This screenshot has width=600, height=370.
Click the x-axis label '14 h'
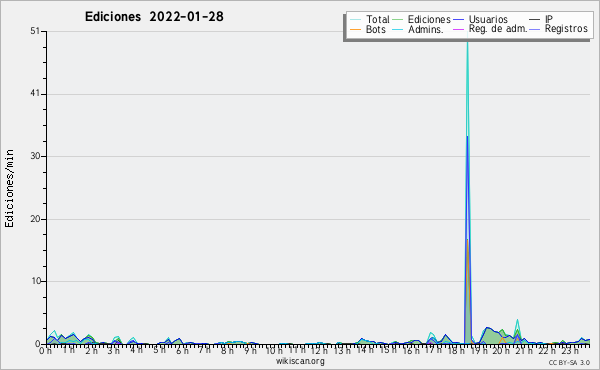[x=364, y=351]
